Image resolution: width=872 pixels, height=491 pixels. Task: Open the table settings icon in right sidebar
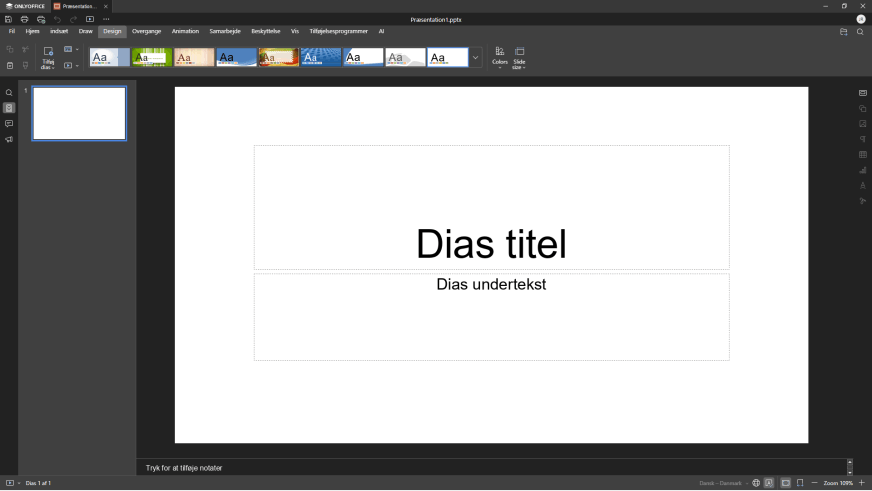tap(863, 155)
